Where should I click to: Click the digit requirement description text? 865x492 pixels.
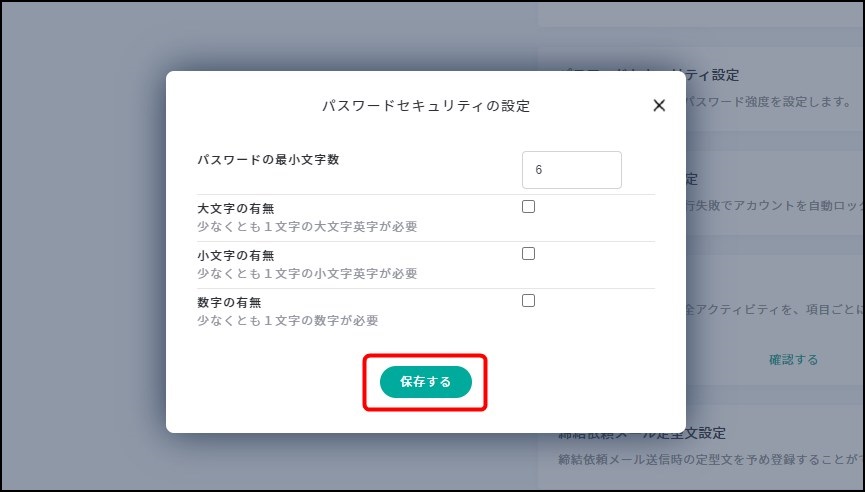288,321
